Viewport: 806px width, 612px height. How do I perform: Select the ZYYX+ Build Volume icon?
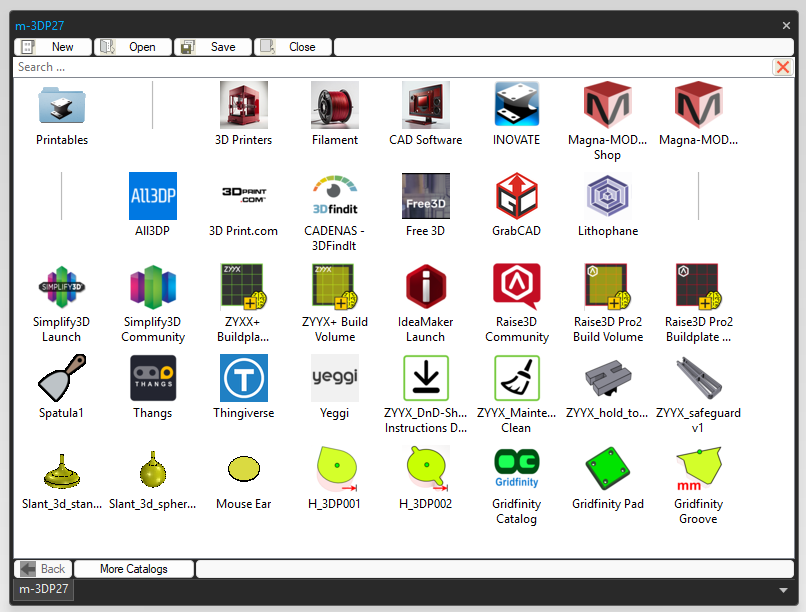click(335, 287)
